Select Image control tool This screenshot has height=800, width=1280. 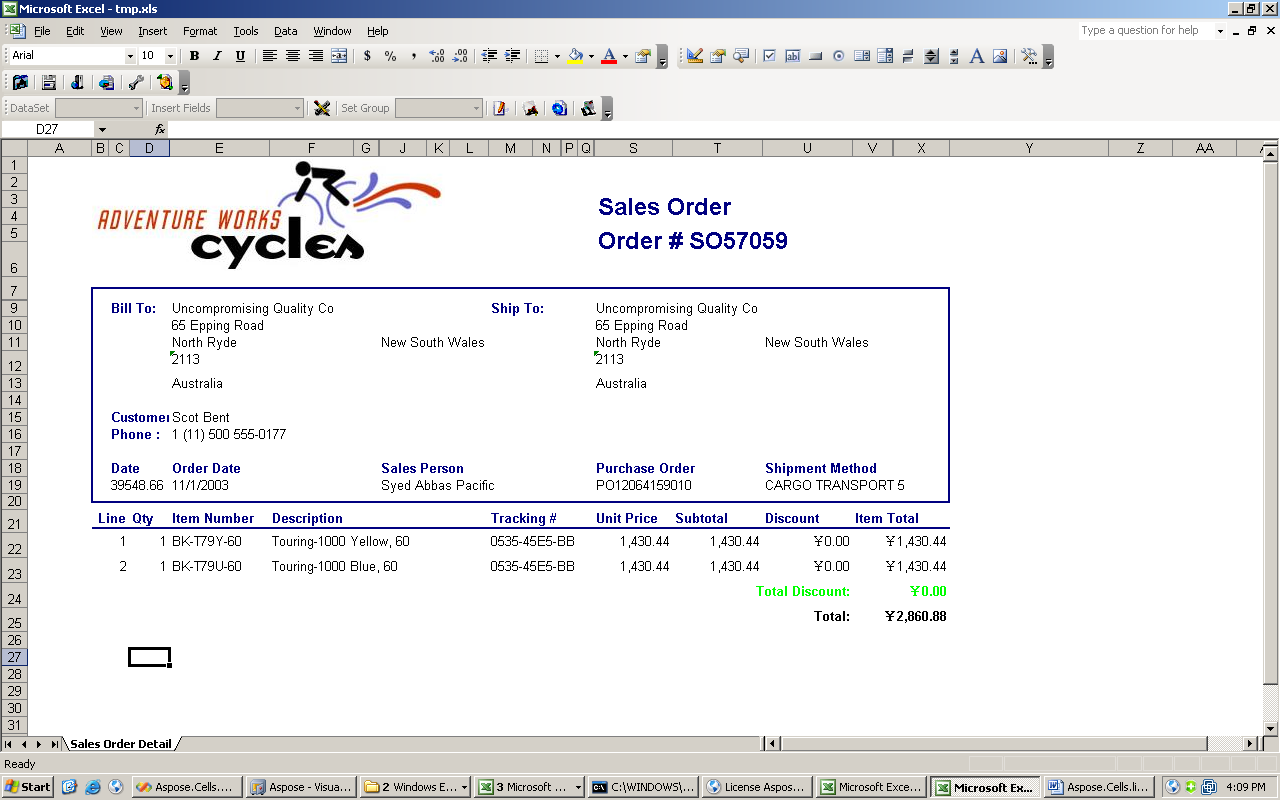(1000, 56)
